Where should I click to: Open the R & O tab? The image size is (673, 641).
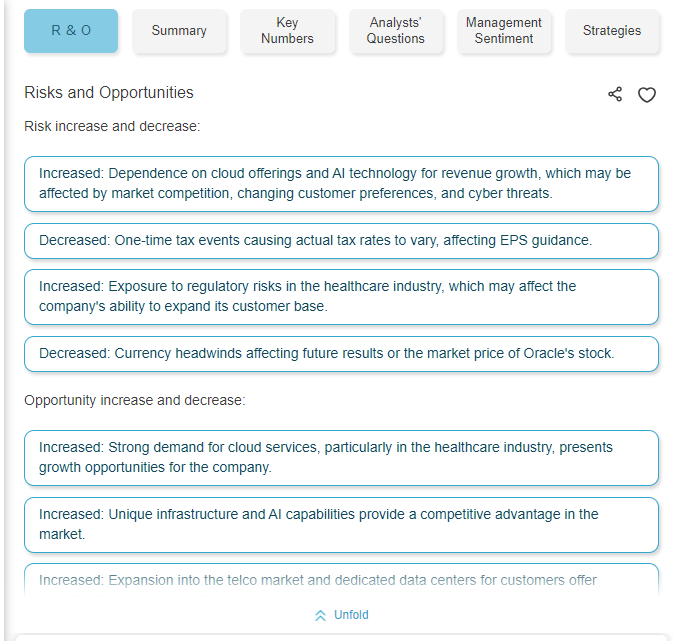[71, 31]
